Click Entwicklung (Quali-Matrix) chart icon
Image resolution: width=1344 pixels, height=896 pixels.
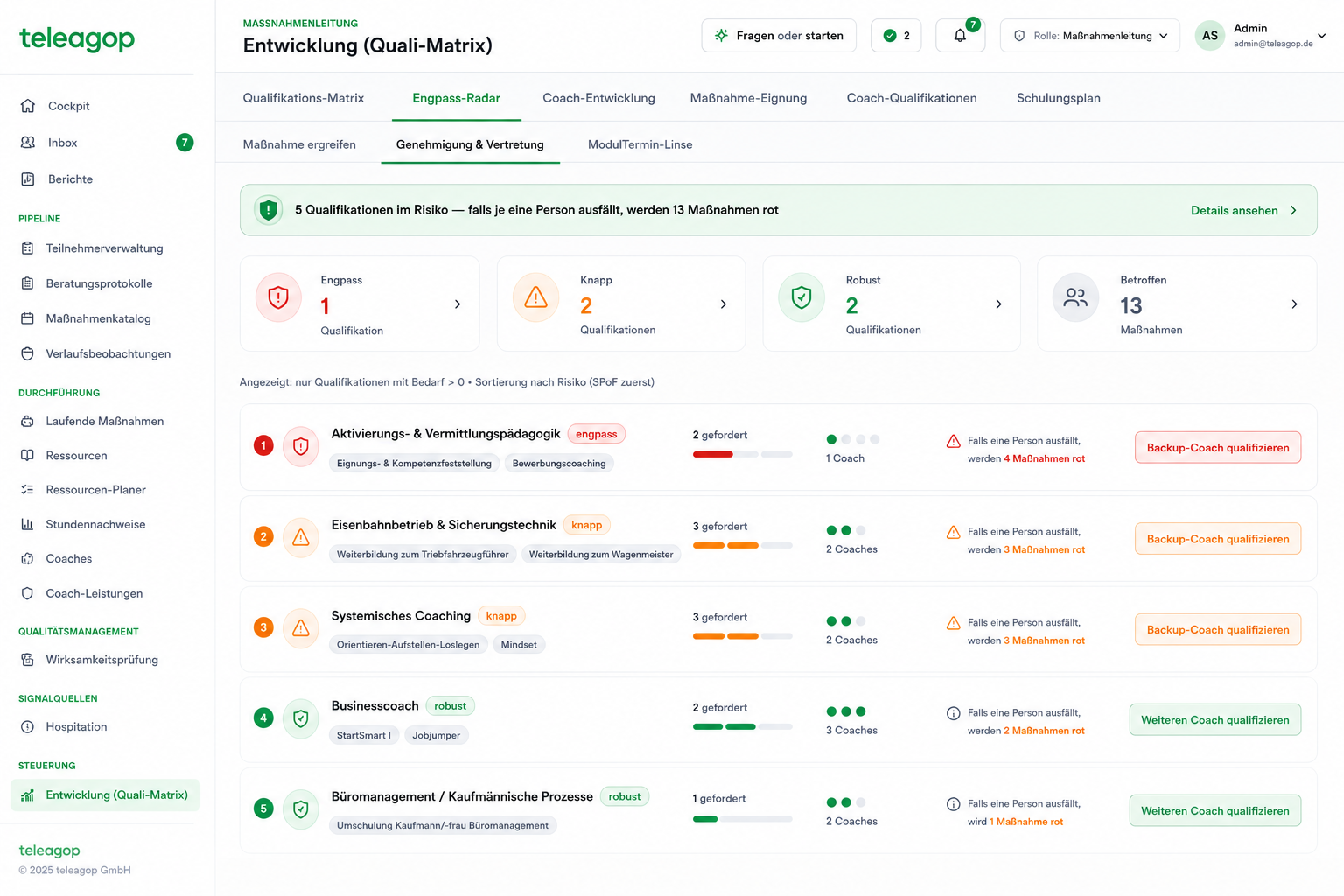click(x=28, y=794)
